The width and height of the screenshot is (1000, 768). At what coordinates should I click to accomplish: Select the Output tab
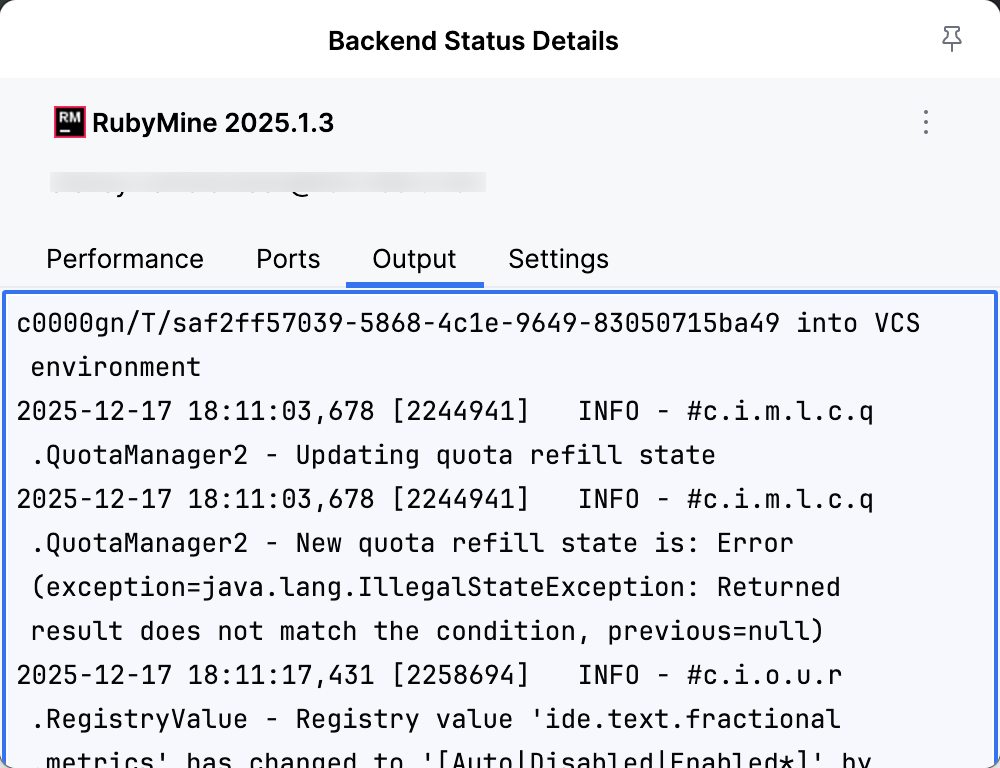(414, 259)
